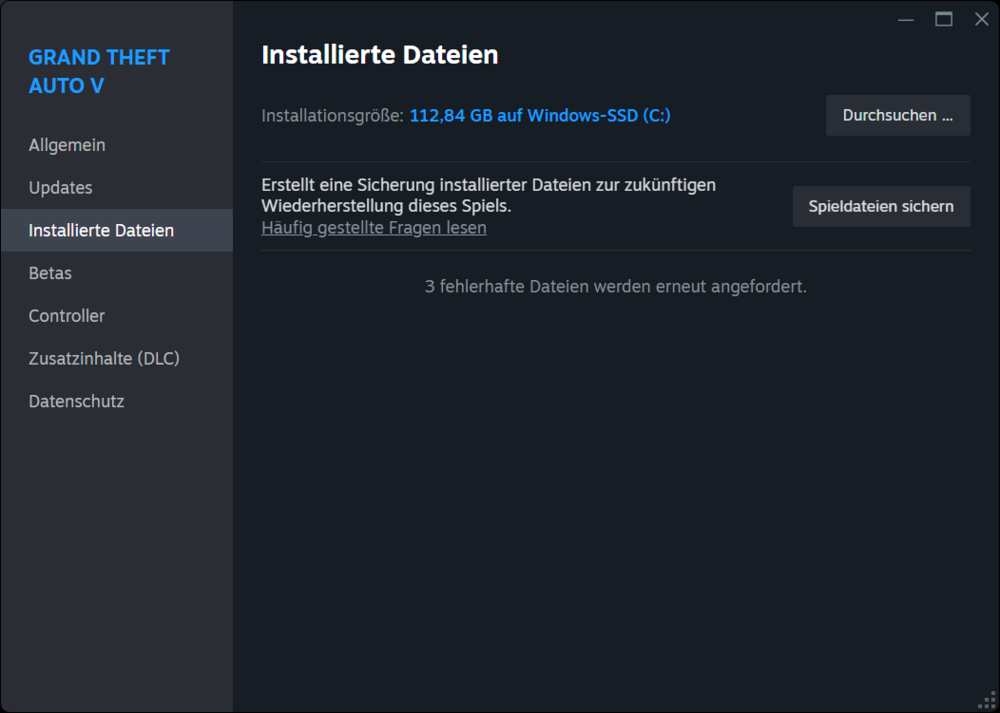Switch to the Updates section
This screenshot has height=713, width=1000.
(60, 187)
